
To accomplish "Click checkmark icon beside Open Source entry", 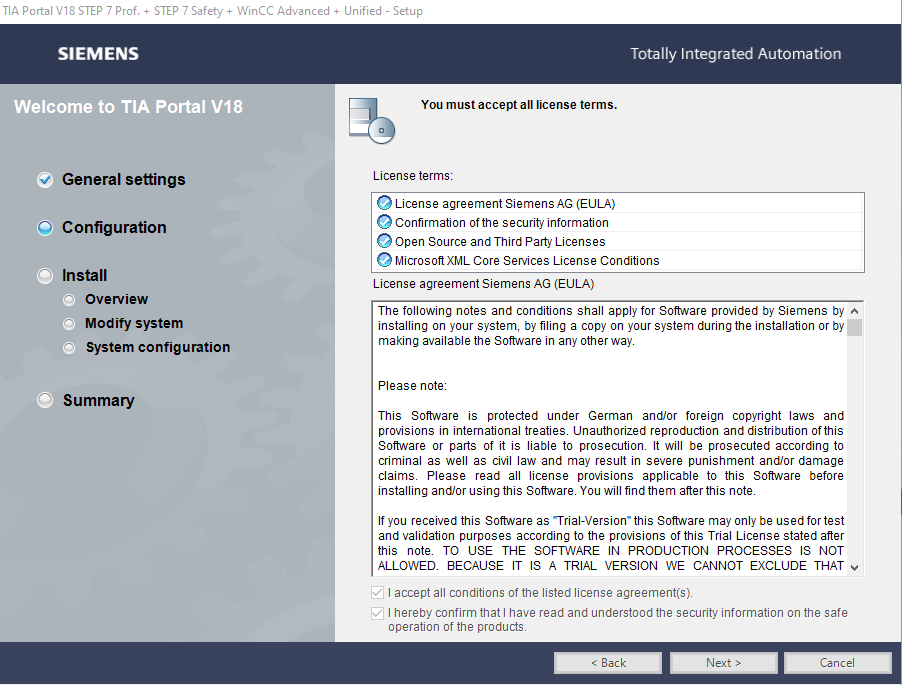I will pyautogui.click(x=384, y=241).
